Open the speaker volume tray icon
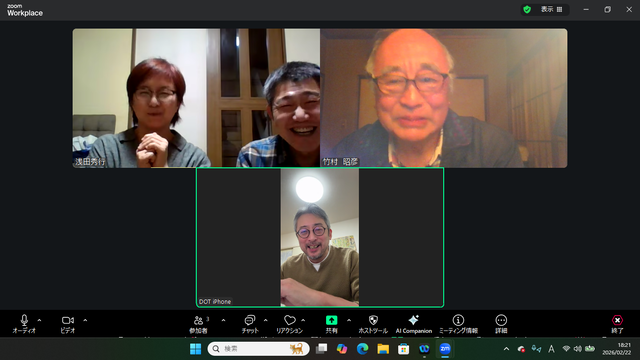Screen dimensions: 640x360 coord(578,349)
